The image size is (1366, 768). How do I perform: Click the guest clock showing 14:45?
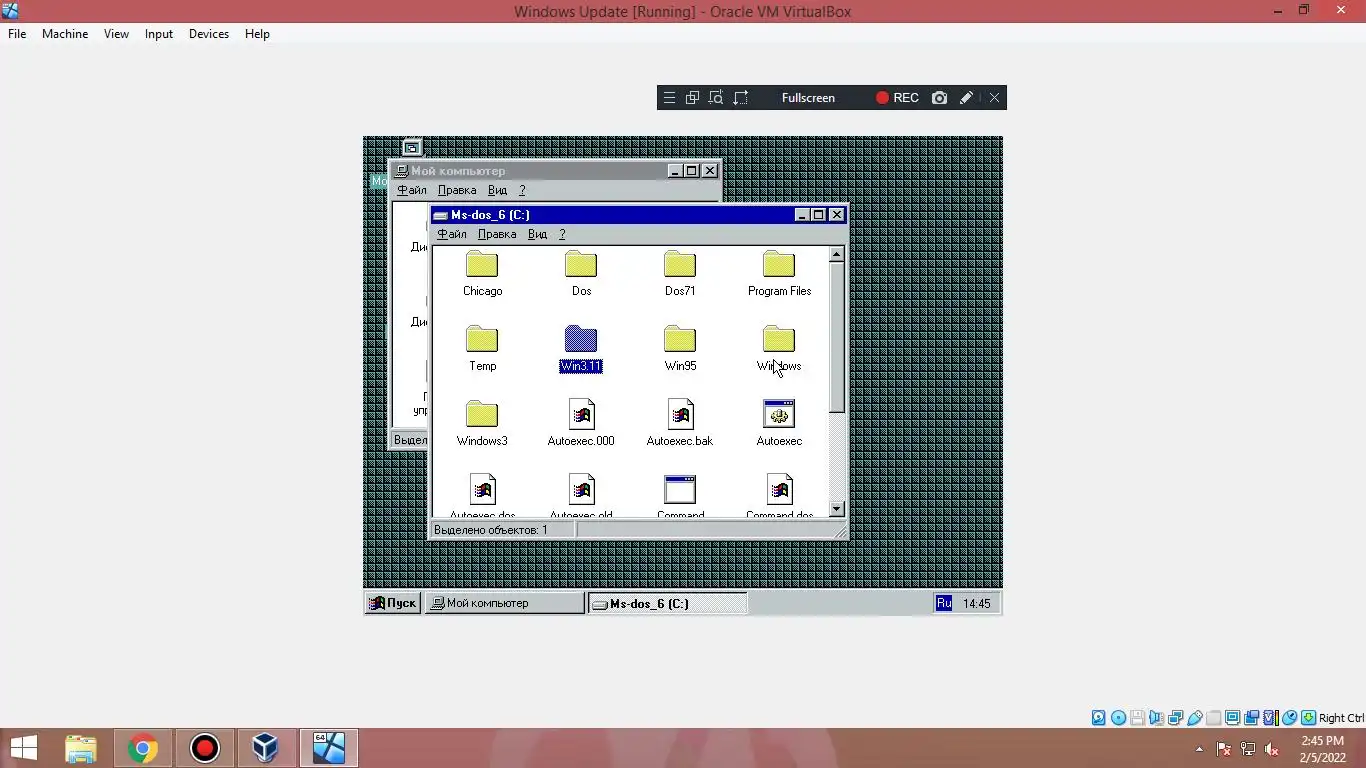tap(977, 604)
